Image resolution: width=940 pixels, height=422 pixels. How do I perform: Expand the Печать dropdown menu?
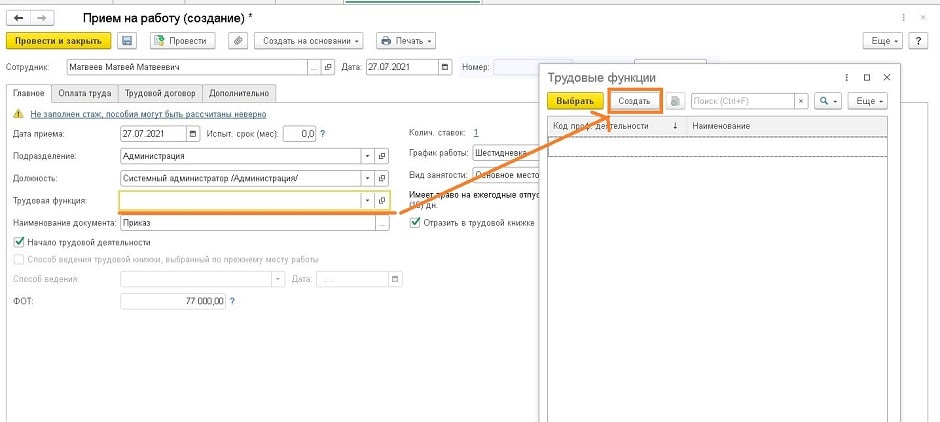[x=406, y=41]
